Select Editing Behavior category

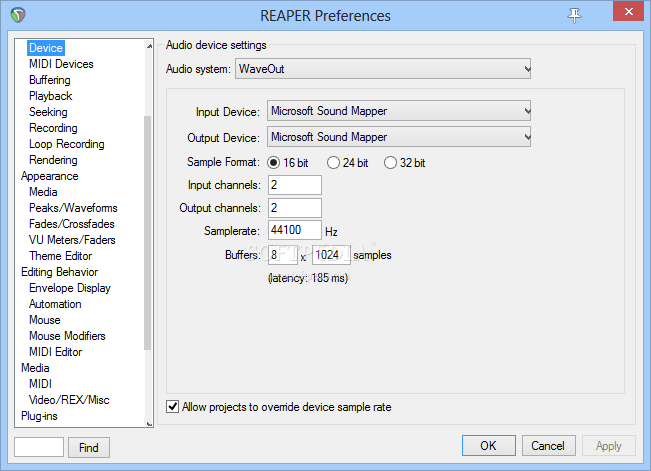(x=59, y=272)
